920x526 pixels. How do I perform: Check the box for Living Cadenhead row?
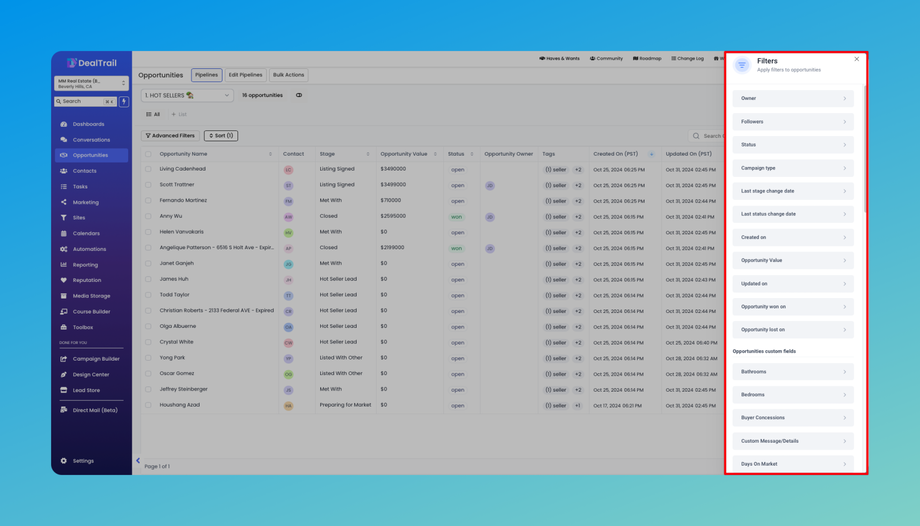pyautogui.click(x=148, y=169)
